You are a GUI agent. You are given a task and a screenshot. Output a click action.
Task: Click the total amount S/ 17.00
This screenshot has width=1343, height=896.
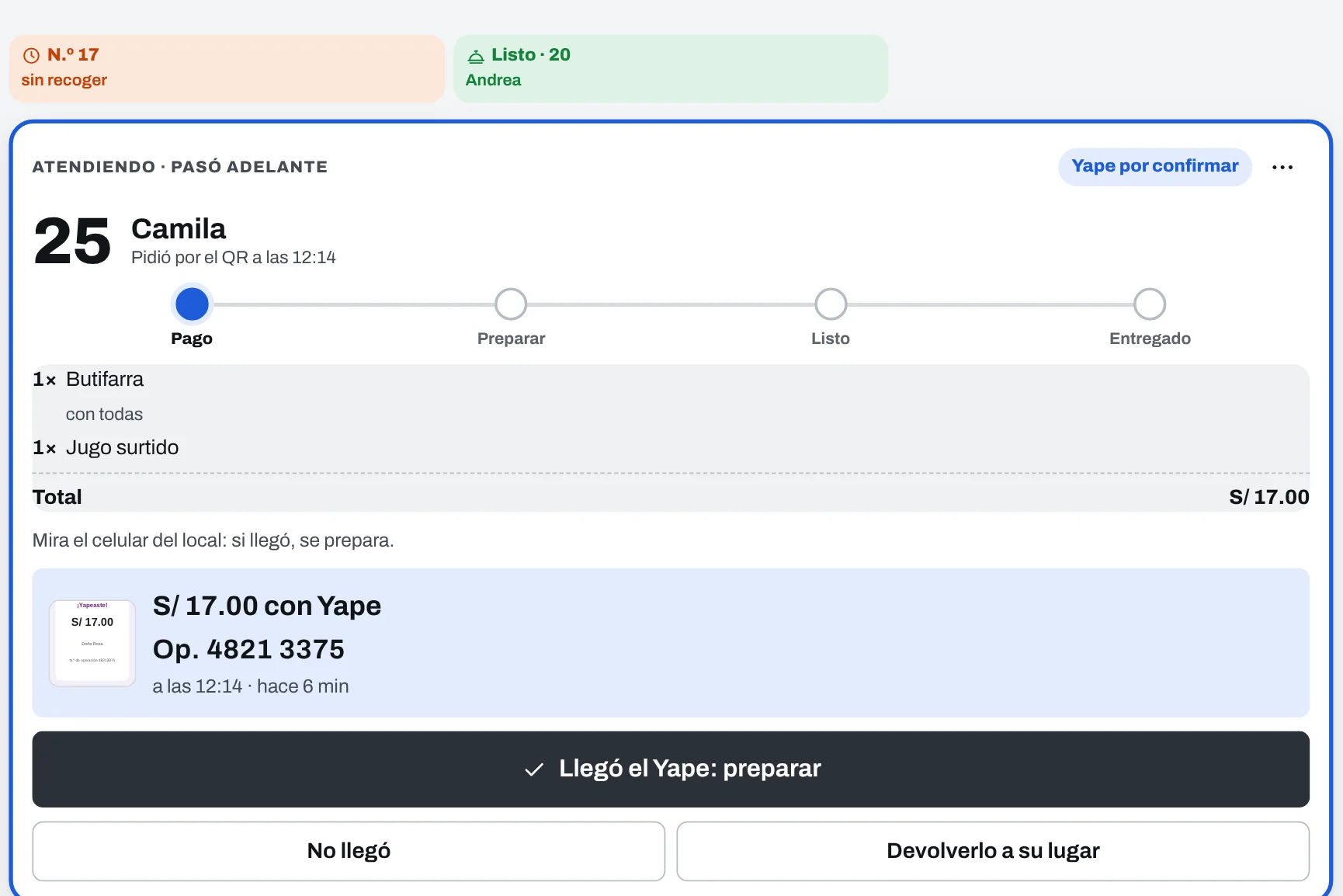tap(1269, 497)
